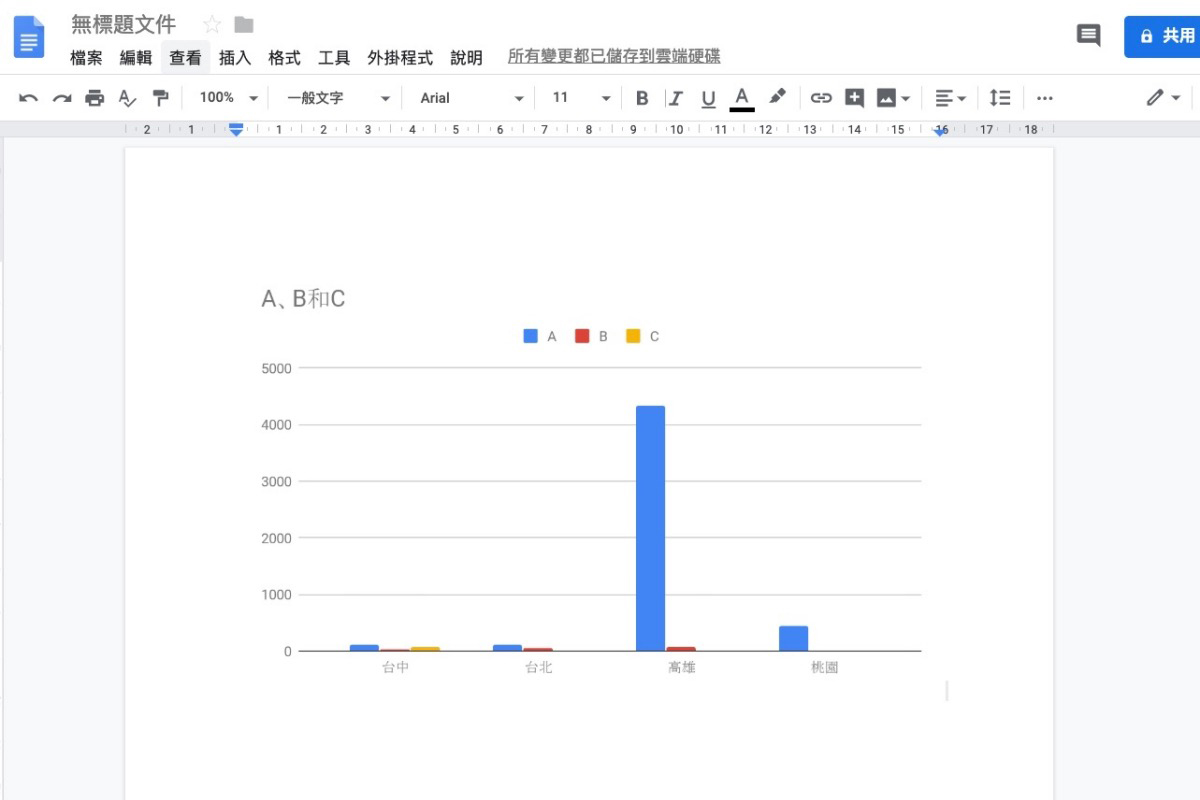Select the Print icon
Viewport: 1200px width, 800px height.
(92, 97)
